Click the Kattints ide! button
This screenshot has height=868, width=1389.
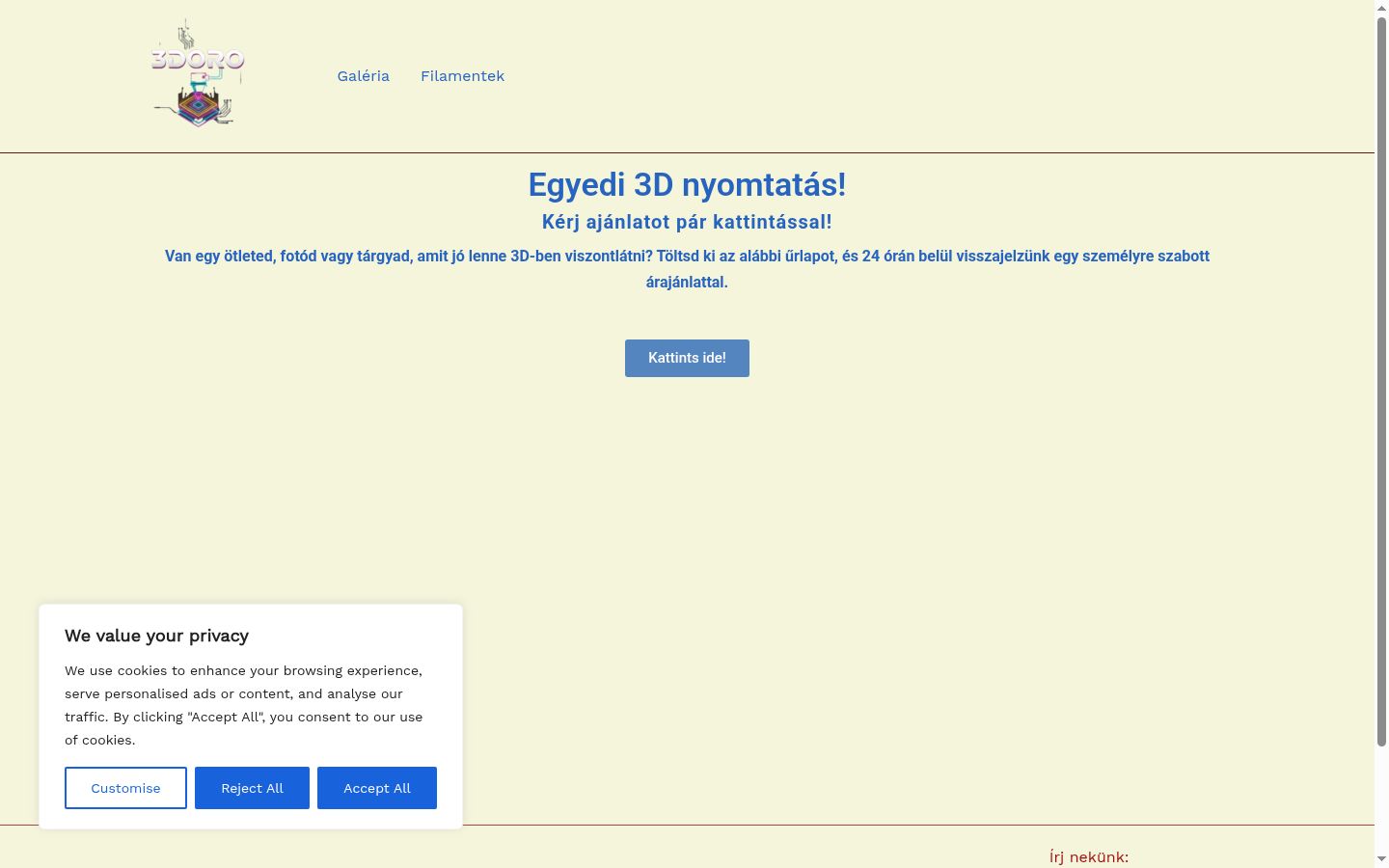[x=687, y=358]
